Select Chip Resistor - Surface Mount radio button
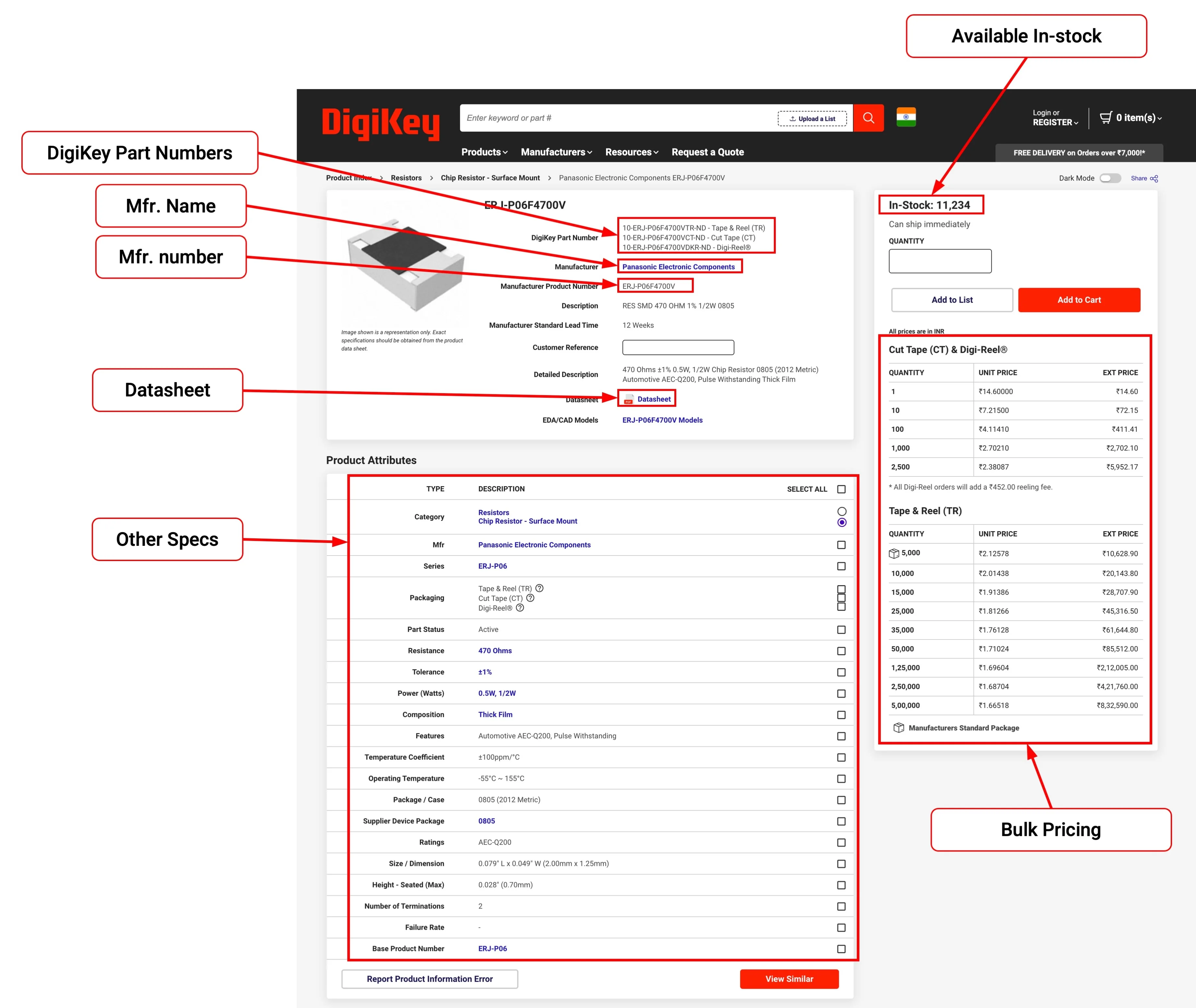 coord(842,522)
